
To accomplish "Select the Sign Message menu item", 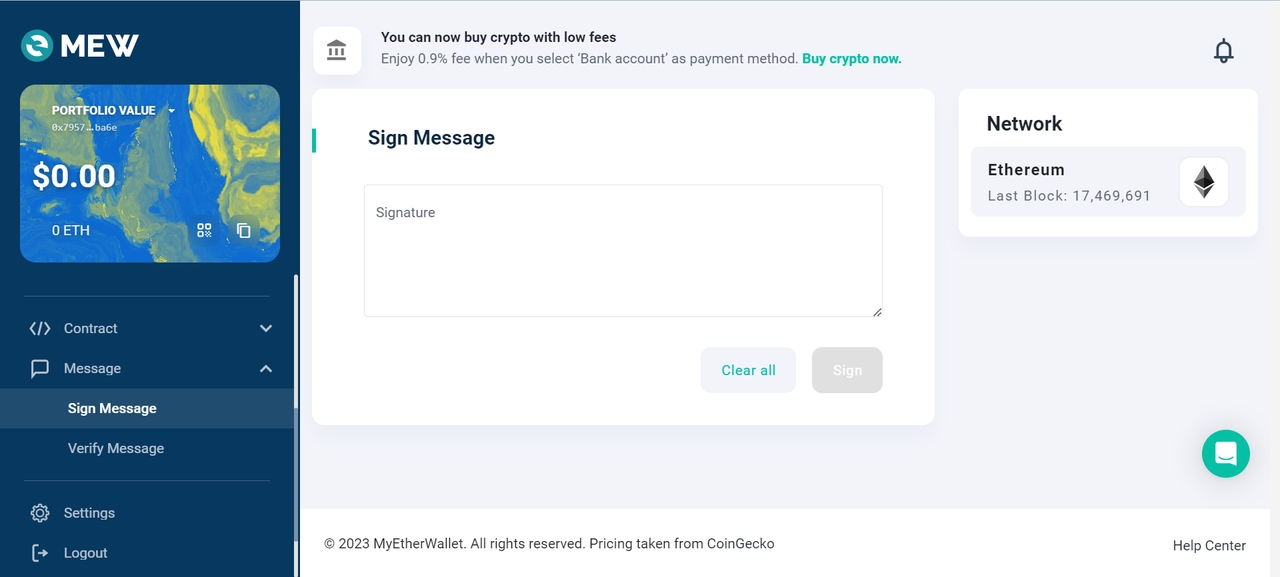I will pyautogui.click(x=112, y=408).
